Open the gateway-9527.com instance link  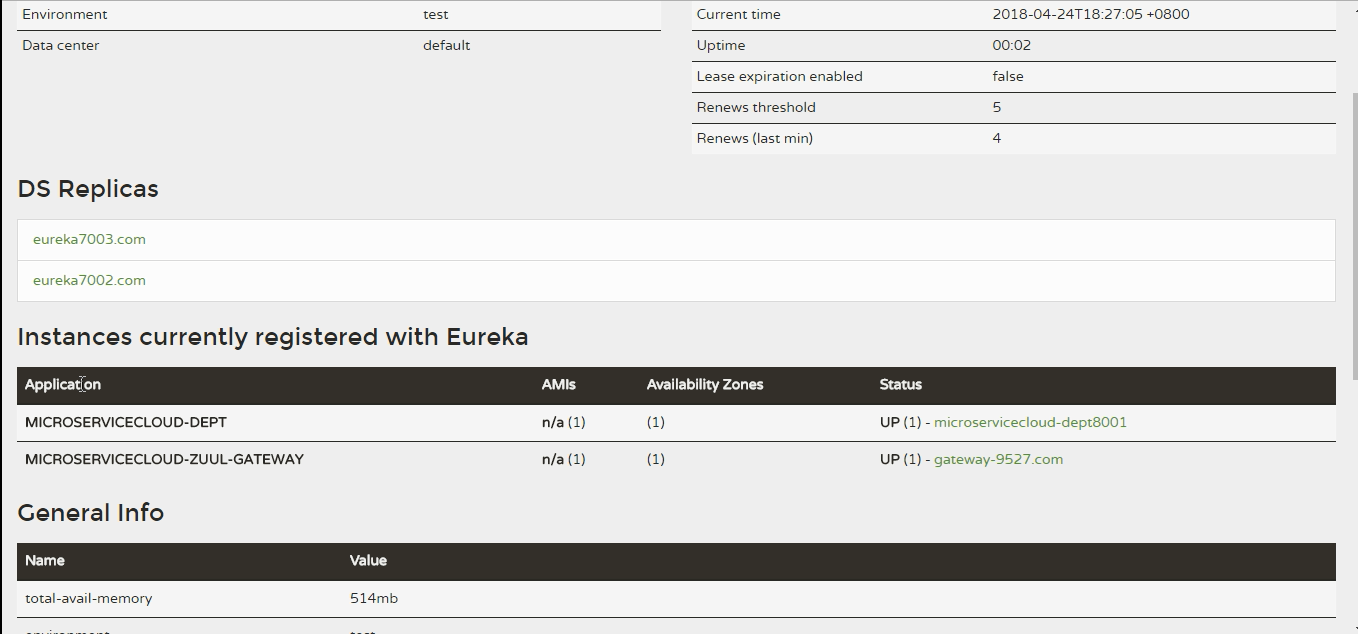pyautogui.click(x=998, y=460)
